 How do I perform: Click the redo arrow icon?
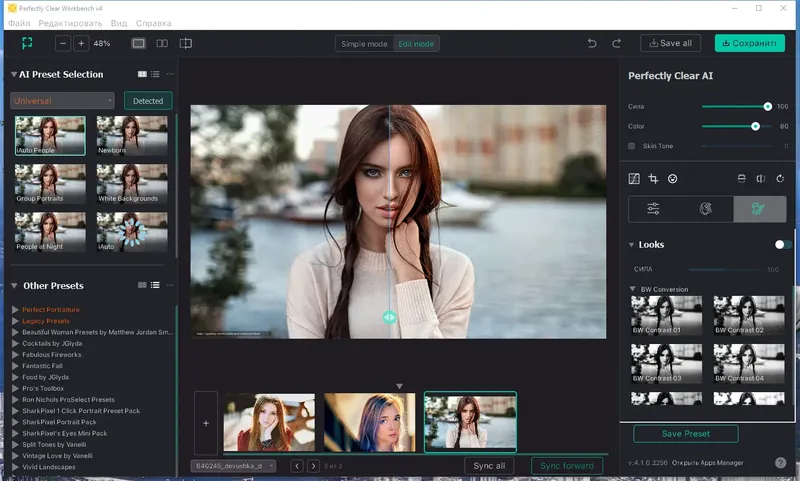(617, 43)
